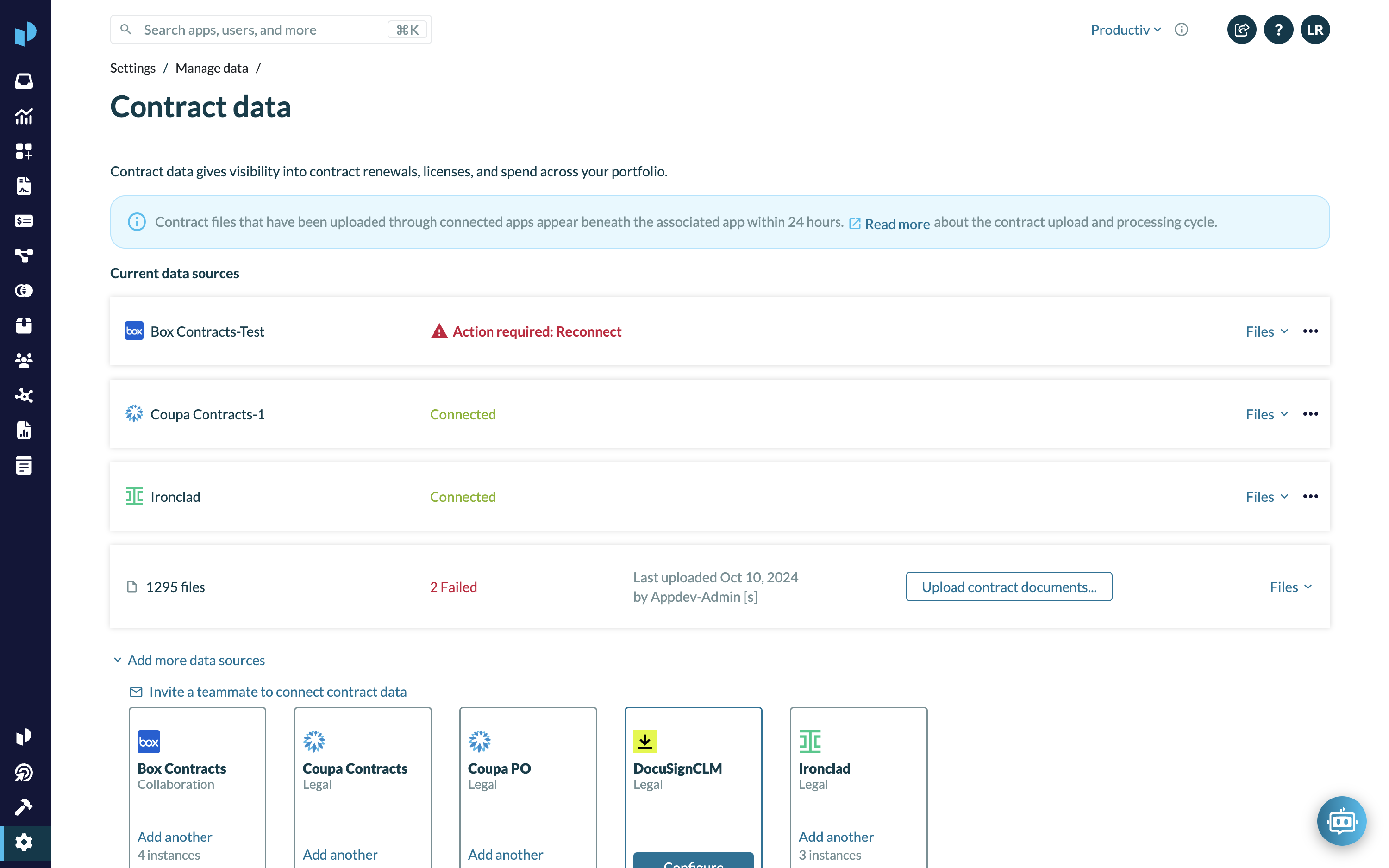
Task: Open the settings gear in sidebar
Action: (24, 842)
